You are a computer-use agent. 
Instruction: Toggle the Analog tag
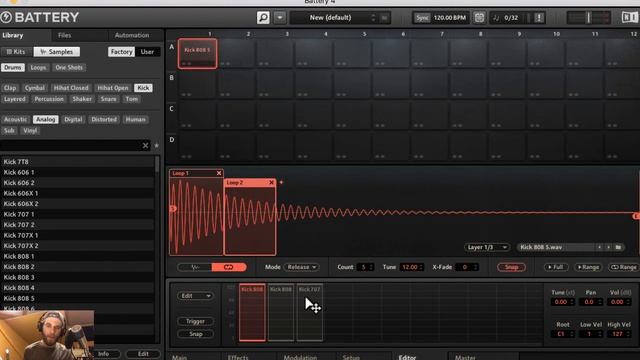pyautogui.click(x=46, y=119)
